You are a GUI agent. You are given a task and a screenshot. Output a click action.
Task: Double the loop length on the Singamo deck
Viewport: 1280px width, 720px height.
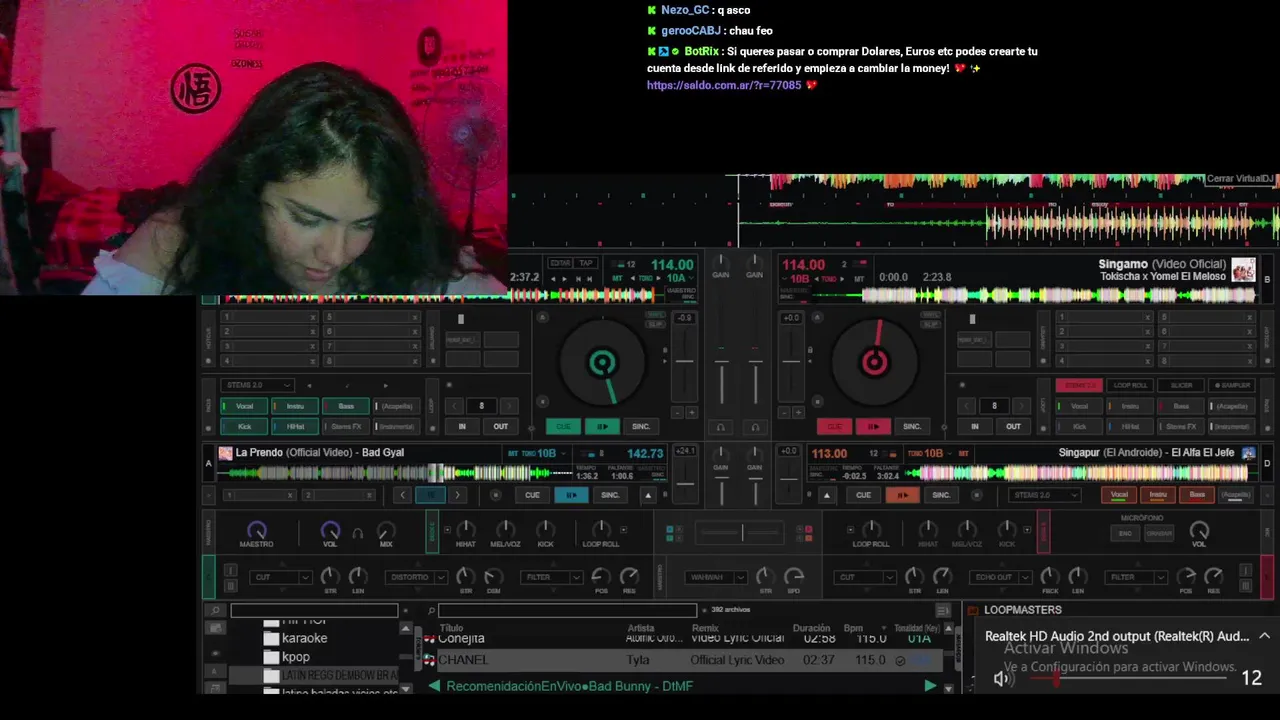point(1022,406)
